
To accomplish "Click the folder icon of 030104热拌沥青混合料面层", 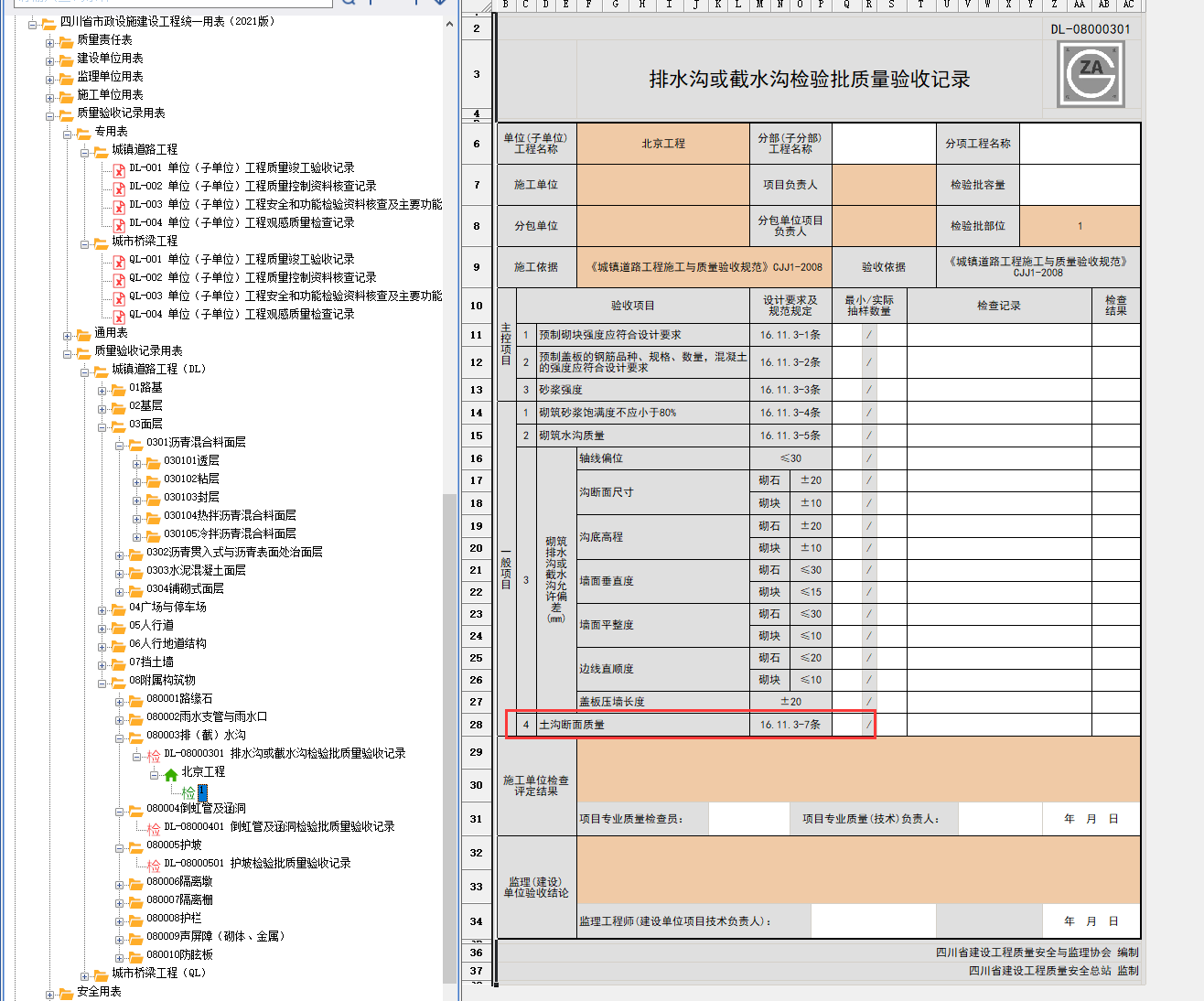I will coord(153,517).
